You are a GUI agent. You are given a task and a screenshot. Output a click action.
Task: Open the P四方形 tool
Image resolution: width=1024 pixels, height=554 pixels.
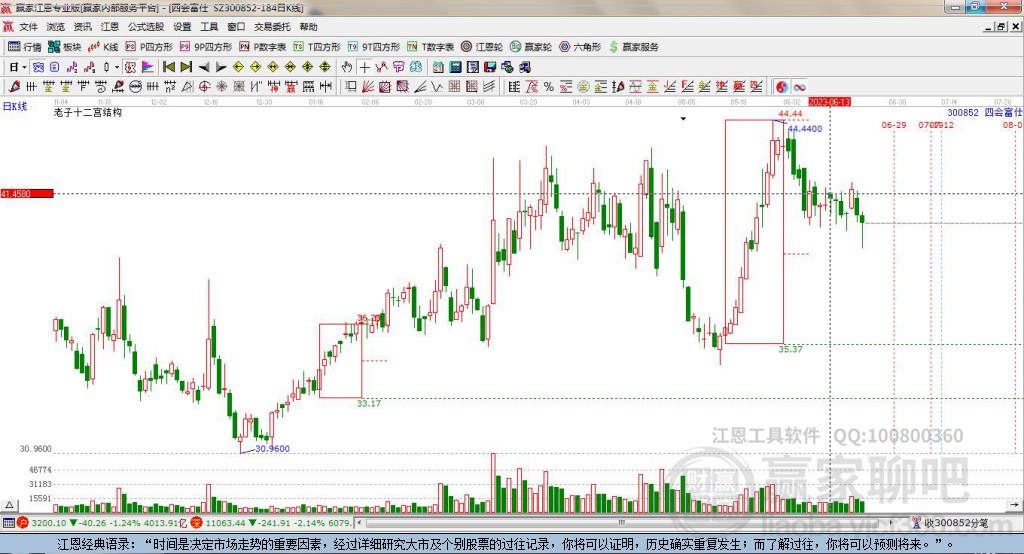[149, 47]
